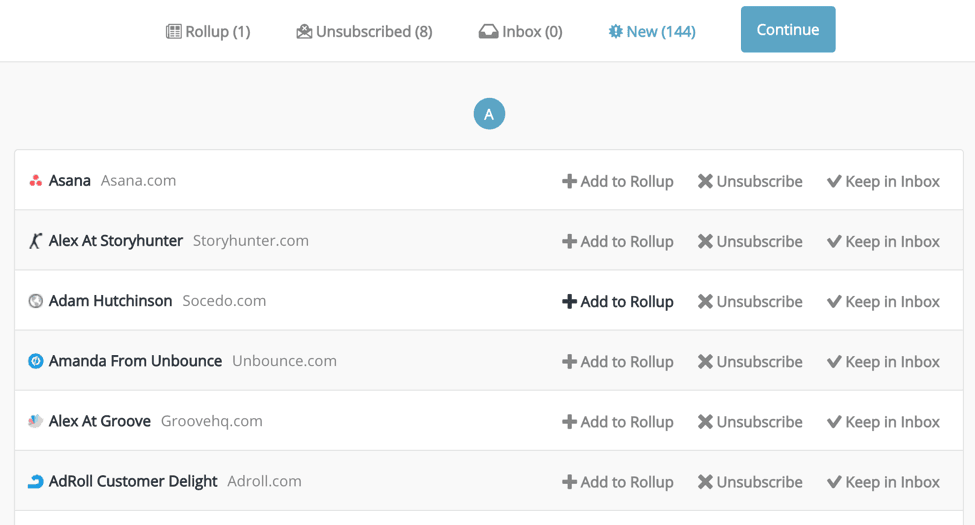
Task: Click the Groove sender icon
Action: pos(35,421)
